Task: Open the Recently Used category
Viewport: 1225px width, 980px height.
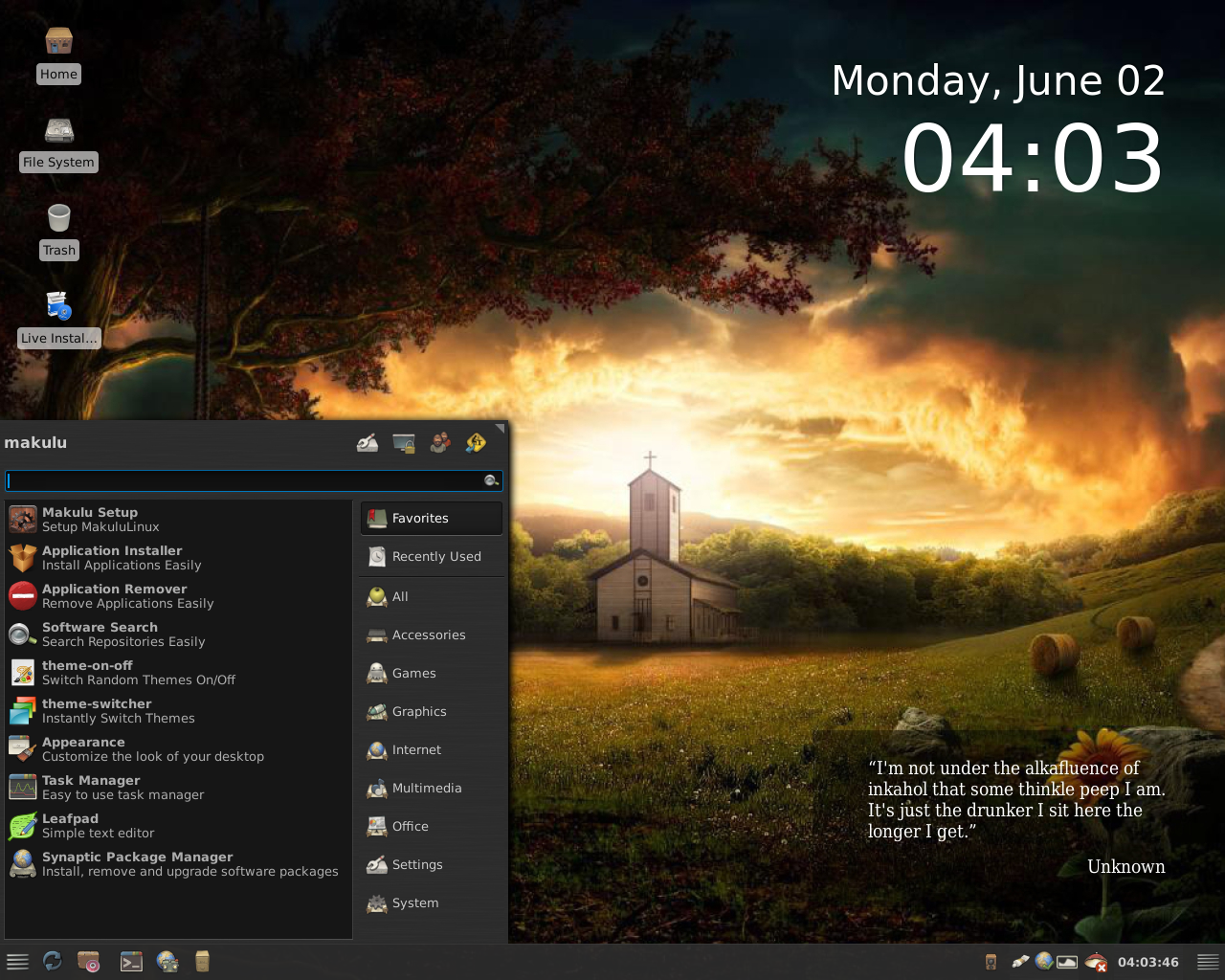Action: 432,556
